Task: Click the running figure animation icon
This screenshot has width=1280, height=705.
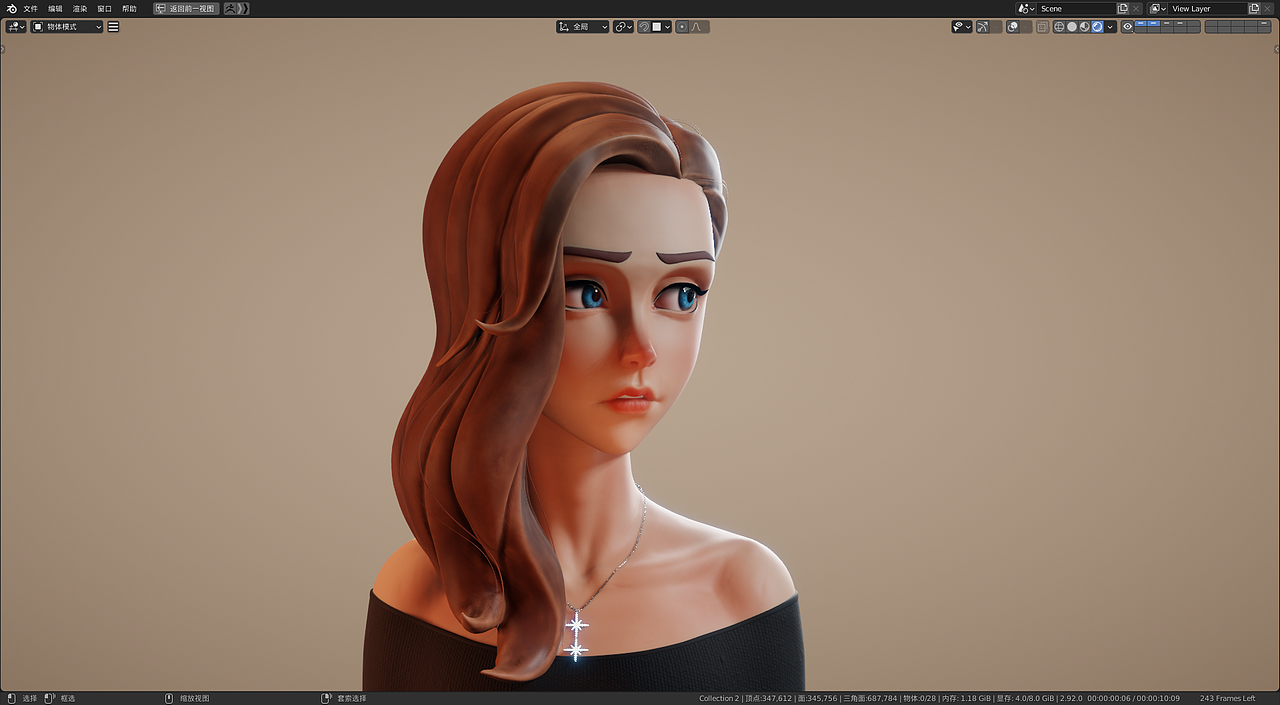Action: 231,8
